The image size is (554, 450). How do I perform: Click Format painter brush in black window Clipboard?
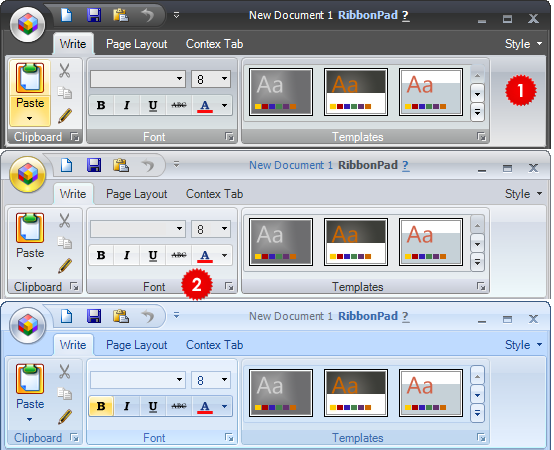pyautogui.click(x=65, y=116)
